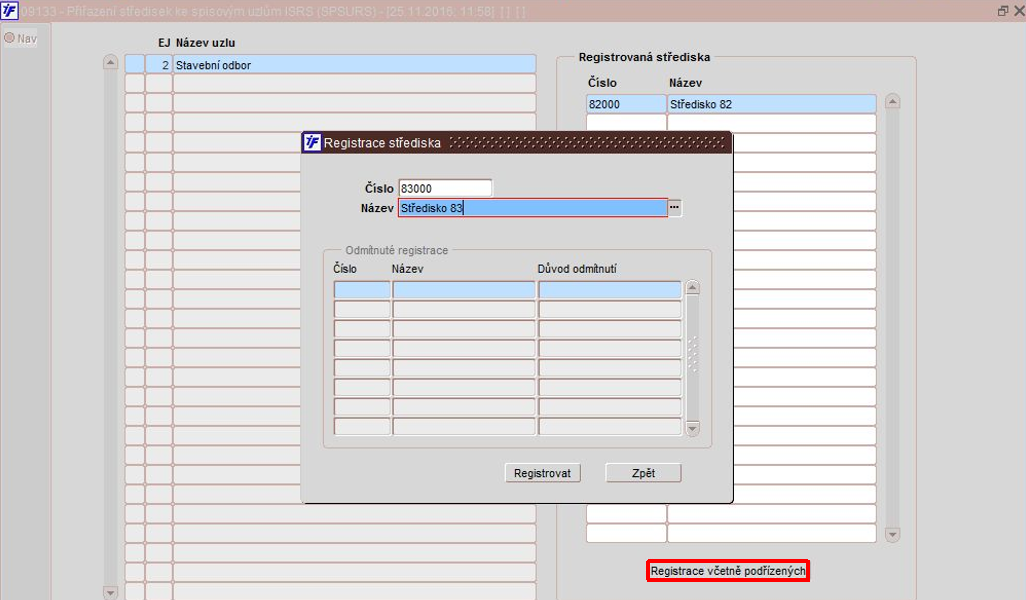Select the Středisko 82 name cell
The width and height of the screenshot is (1026, 600).
coord(771,104)
